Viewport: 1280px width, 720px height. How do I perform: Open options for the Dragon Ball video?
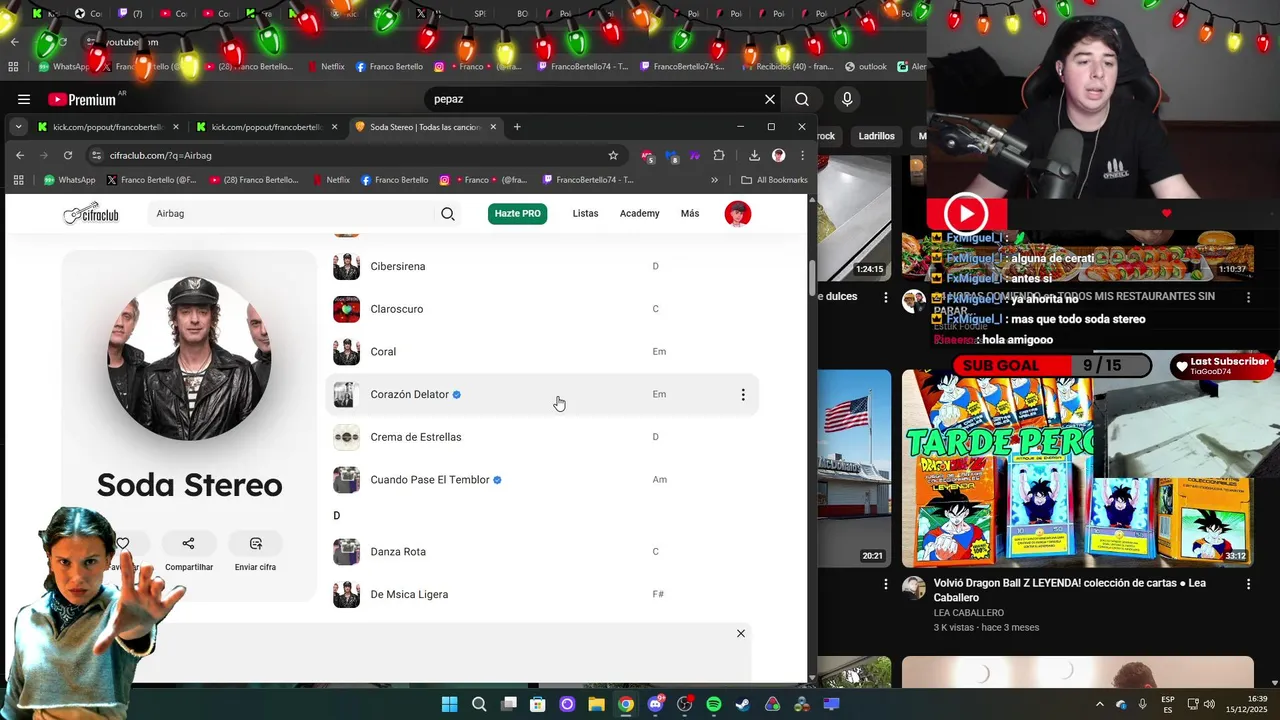pos(1248,583)
